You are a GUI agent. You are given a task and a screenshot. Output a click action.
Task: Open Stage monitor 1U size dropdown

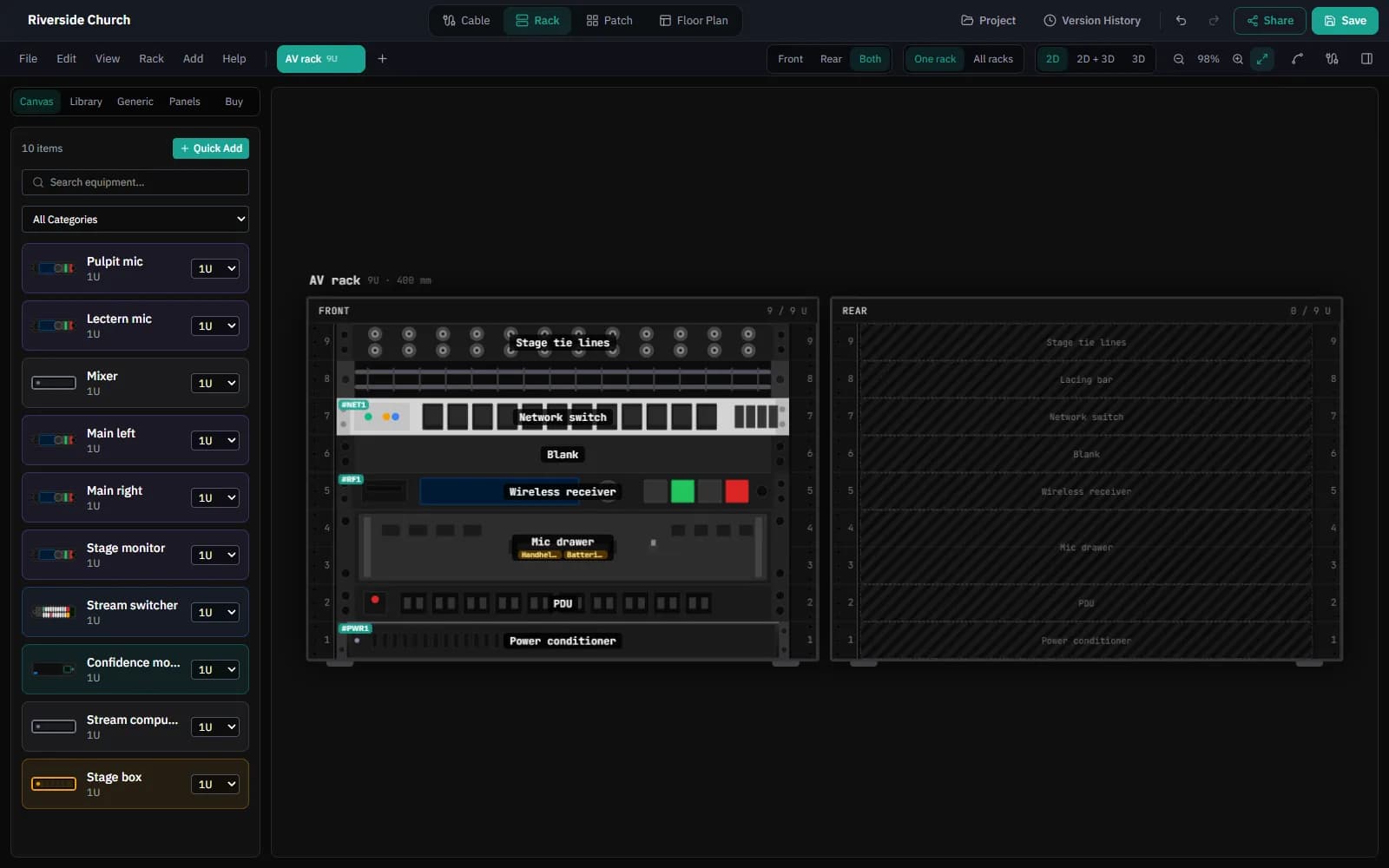point(215,556)
